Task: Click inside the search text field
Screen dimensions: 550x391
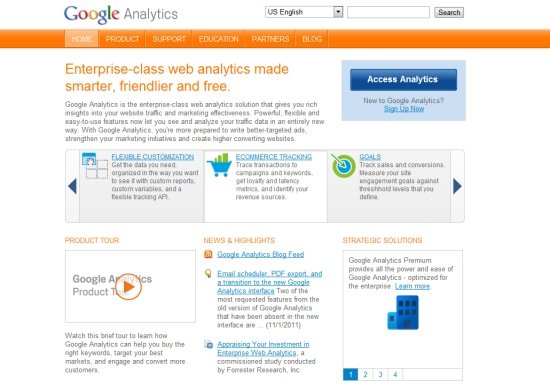Action: coord(388,12)
